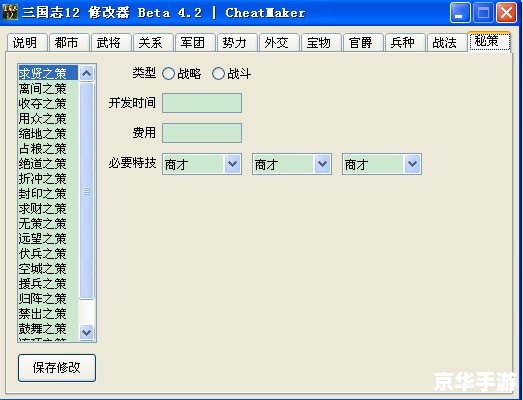Select 折冲之策 in the list
The image size is (523, 400).
48,178
